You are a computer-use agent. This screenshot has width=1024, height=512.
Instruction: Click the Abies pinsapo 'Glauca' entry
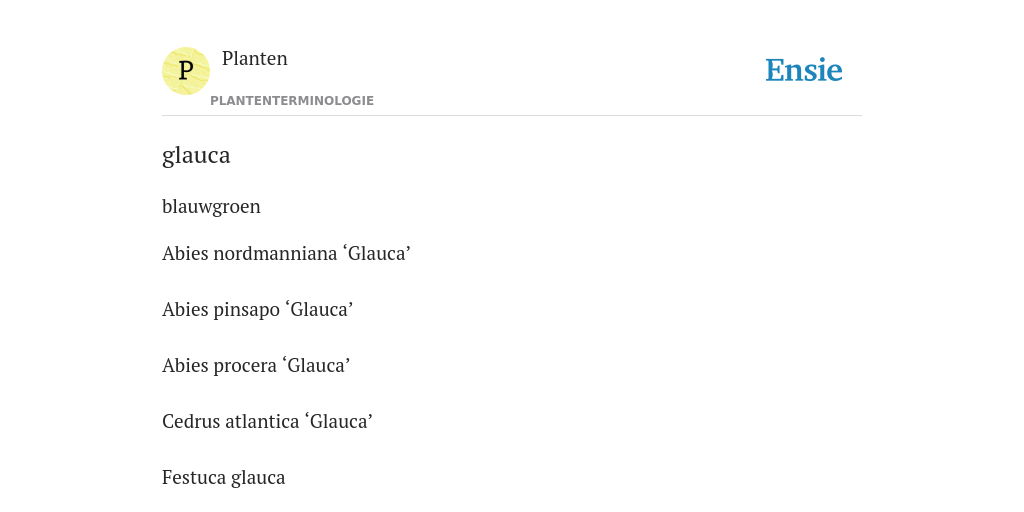pyautogui.click(x=257, y=310)
